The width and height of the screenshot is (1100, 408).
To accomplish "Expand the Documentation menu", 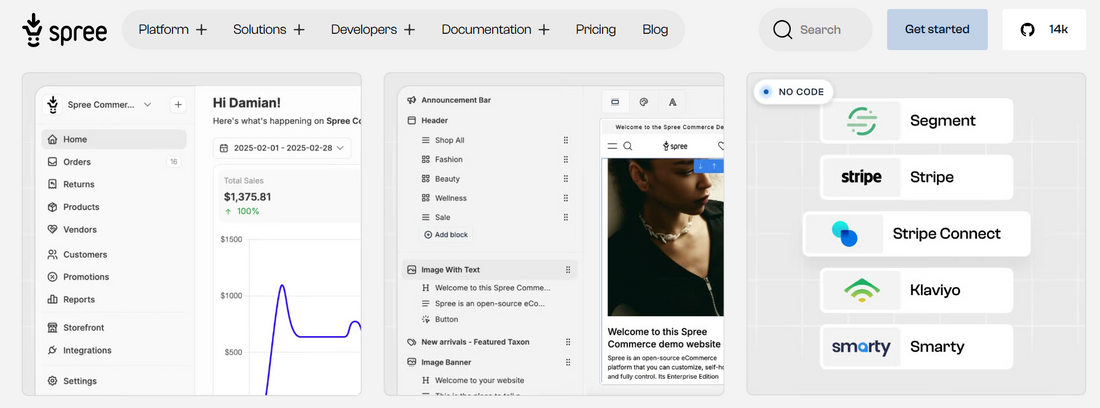I will coord(495,30).
